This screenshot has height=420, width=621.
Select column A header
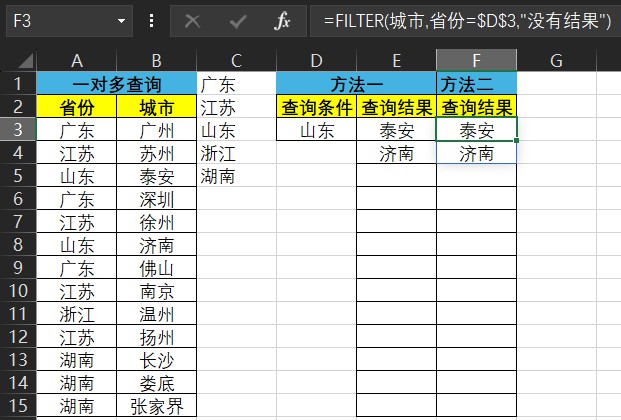click(76, 61)
